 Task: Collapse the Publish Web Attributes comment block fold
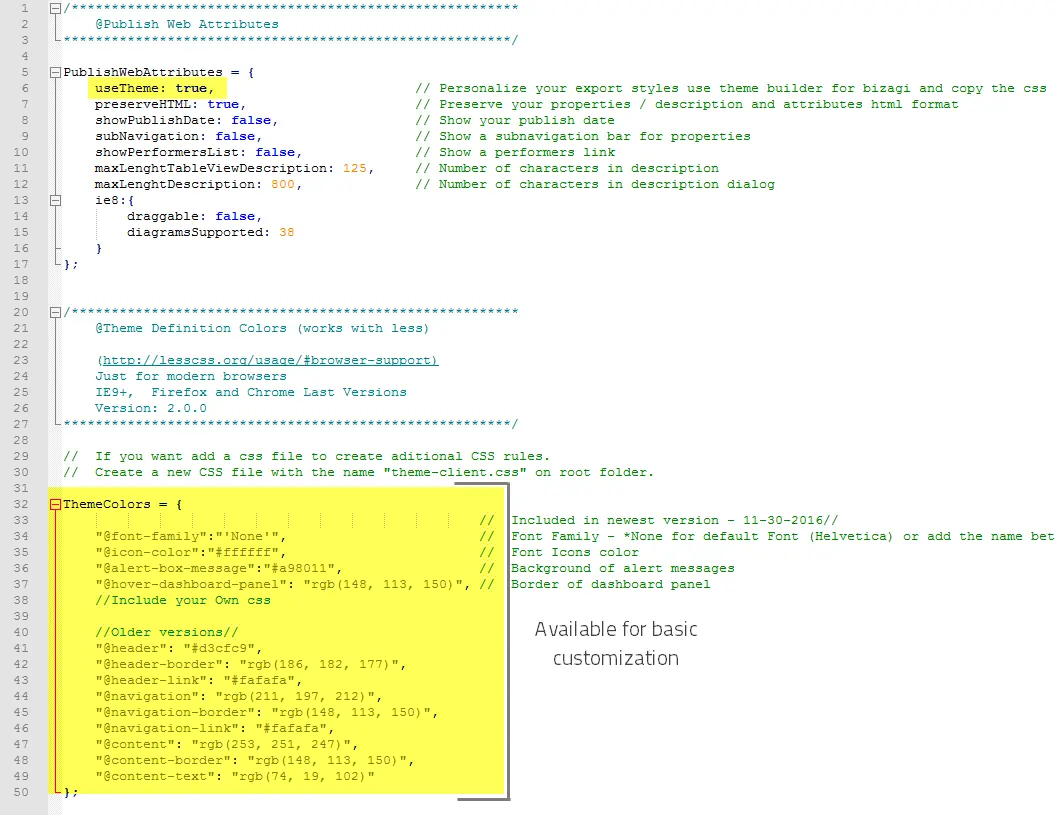pyautogui.click(x=55, y=8)
